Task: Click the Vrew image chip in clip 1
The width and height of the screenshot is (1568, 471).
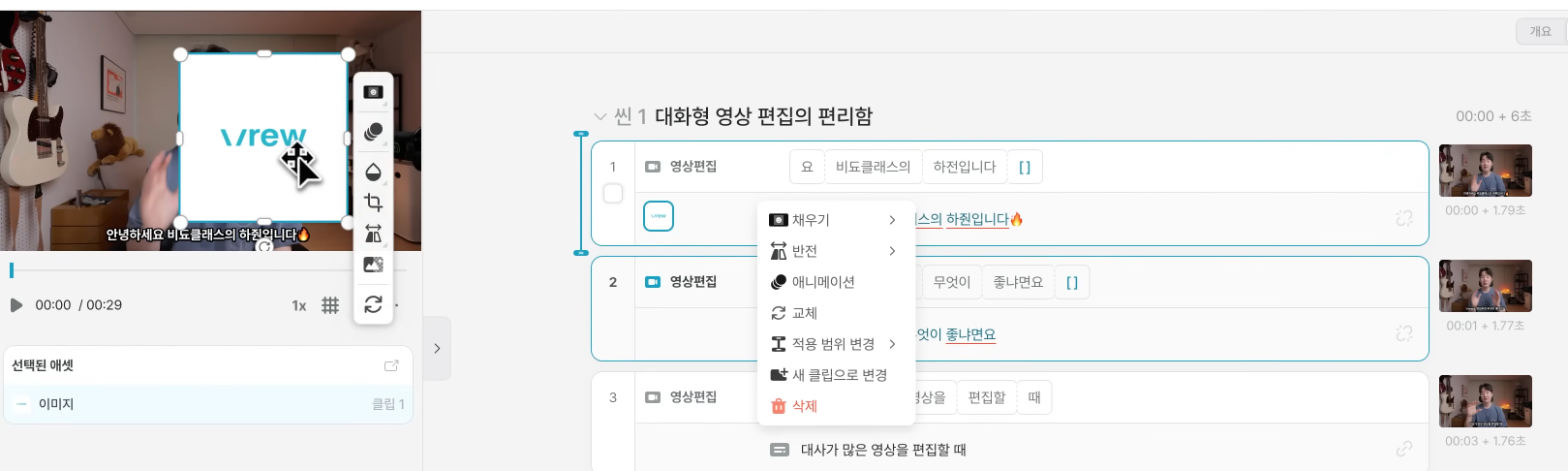Action: click(659, 216)
